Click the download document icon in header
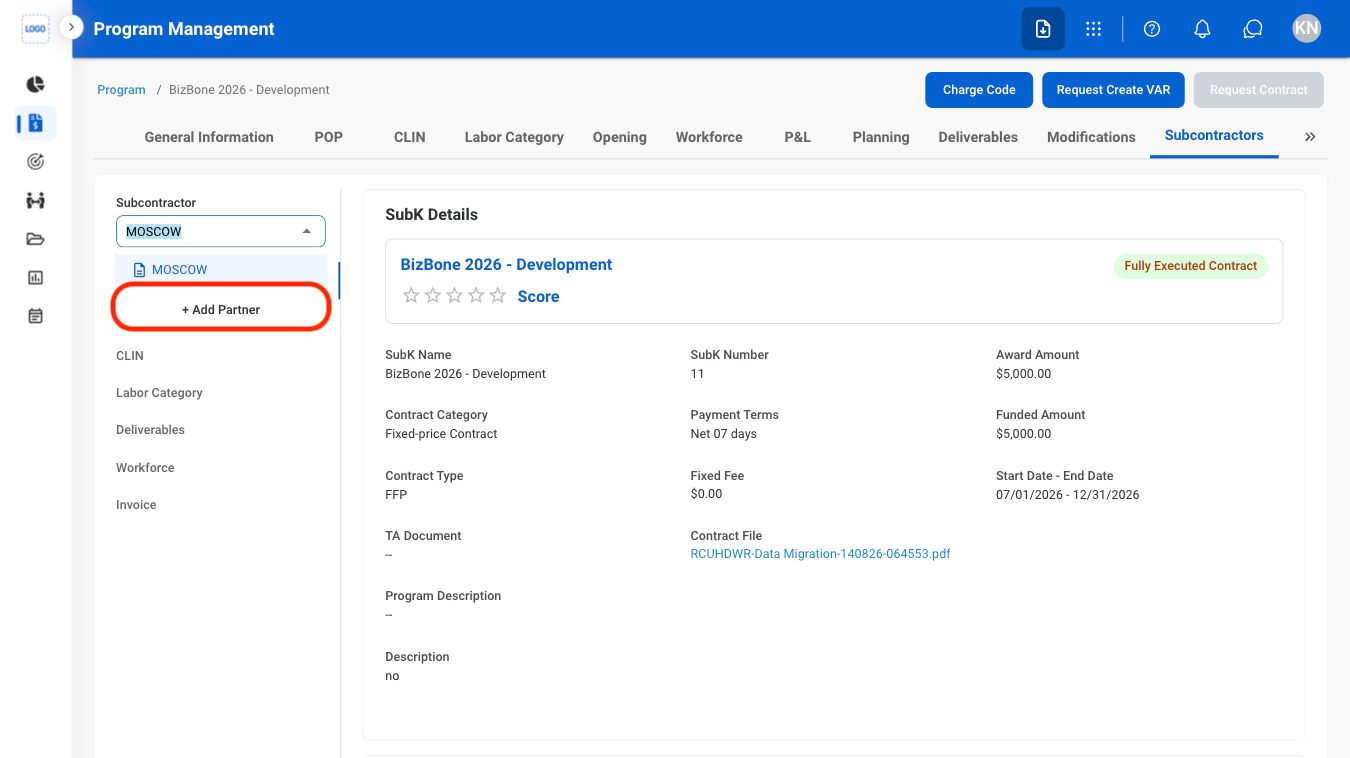This screenshot has height=758, width=1350. tap(1043, 29)
